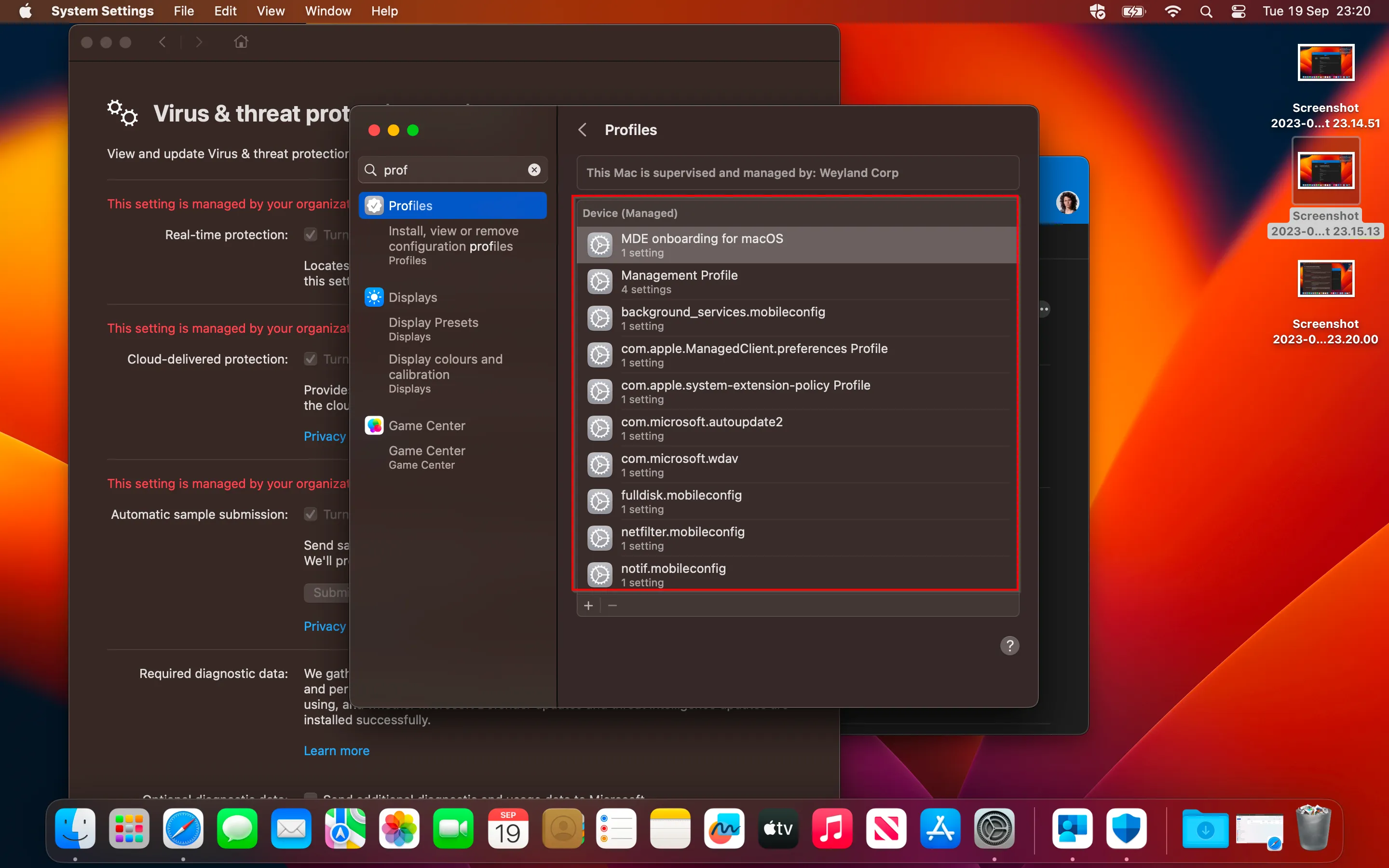This screenshot has width=1389, height=868.
Task: Open Photos from the Dock
Action: tap(399, 828)
